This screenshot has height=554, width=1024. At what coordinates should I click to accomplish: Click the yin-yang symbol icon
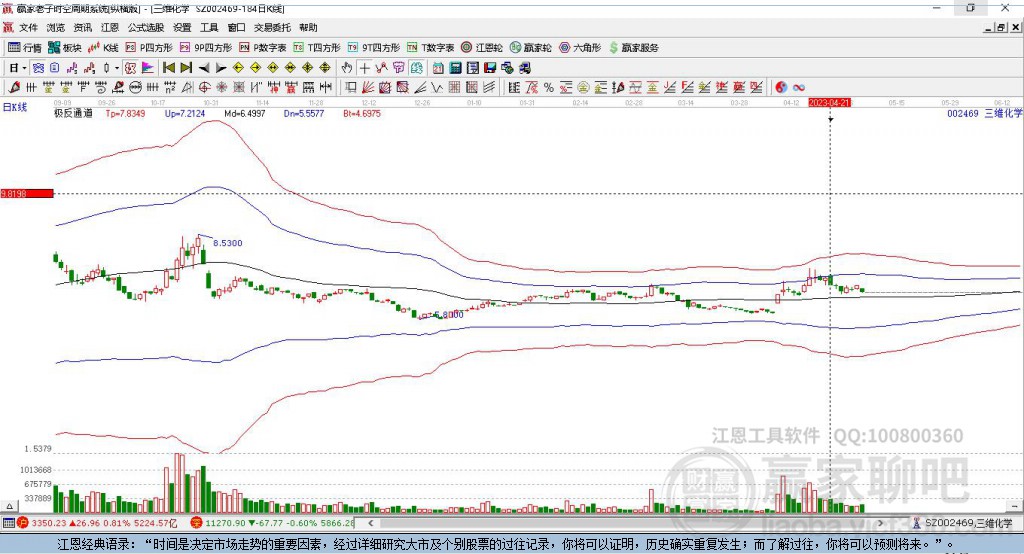(x=781, y=87)
